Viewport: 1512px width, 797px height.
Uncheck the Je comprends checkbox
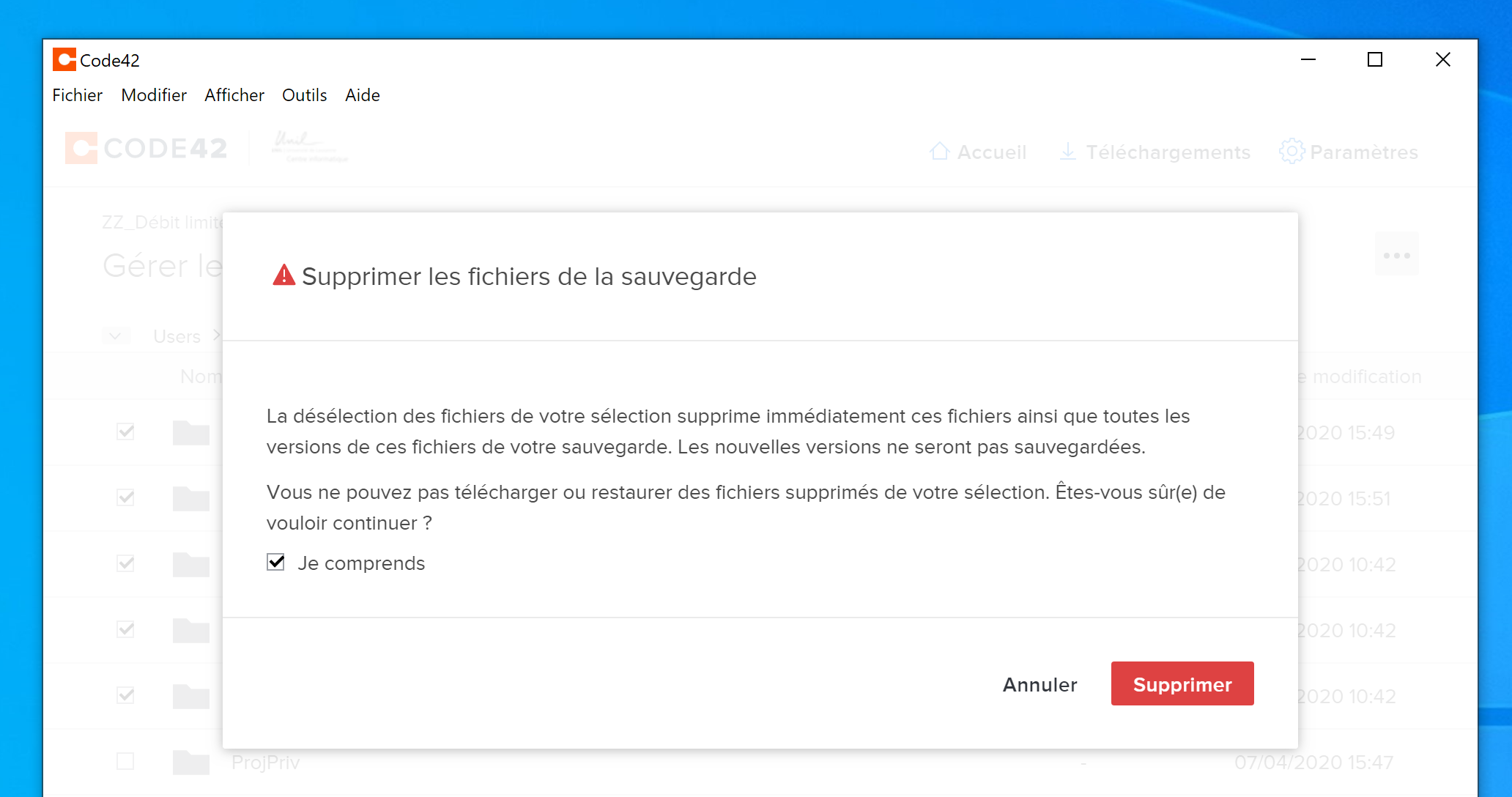coord(276,563)
